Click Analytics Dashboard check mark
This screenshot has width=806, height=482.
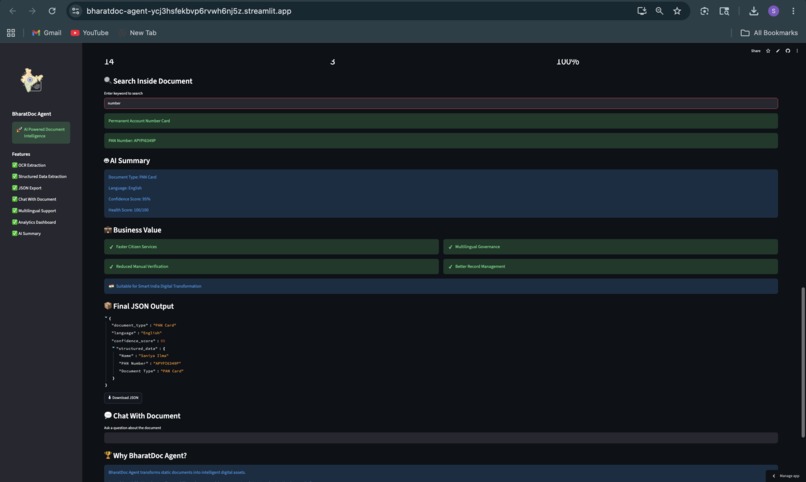point(14,222)
